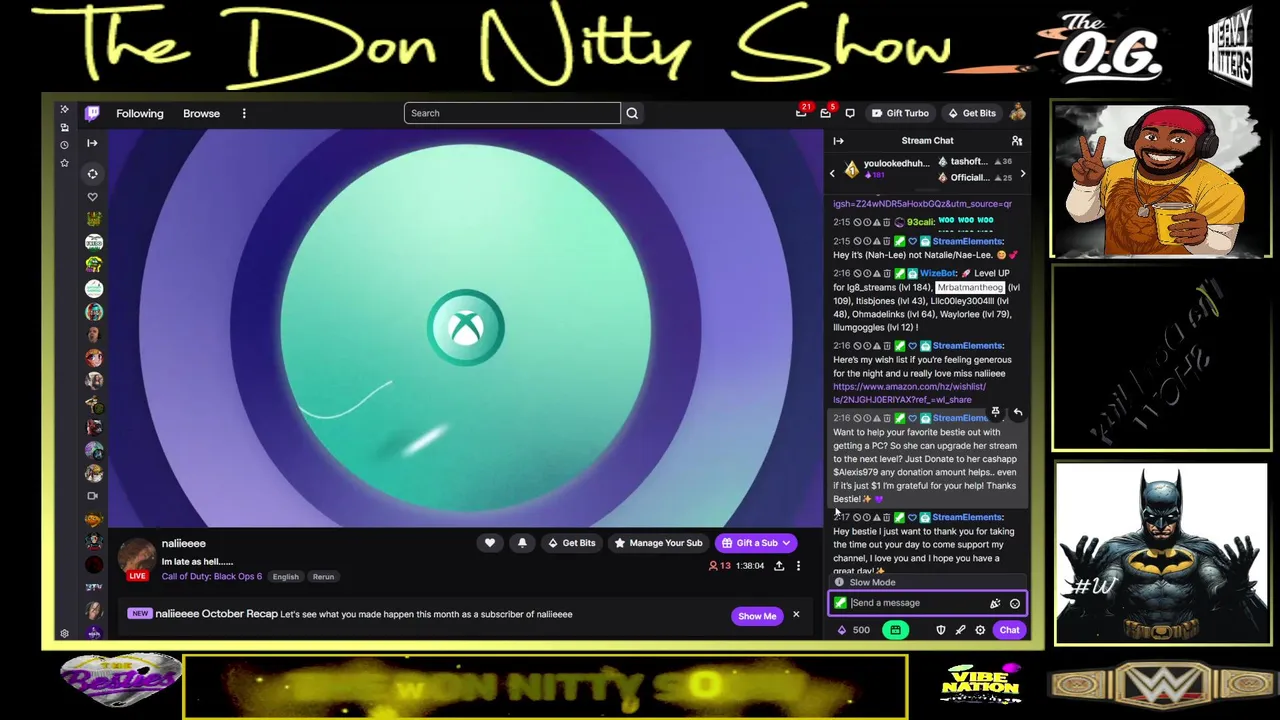This screenshot has width=1280, height=720.
Task: Open the Browse tab
Action: [201, 113]
